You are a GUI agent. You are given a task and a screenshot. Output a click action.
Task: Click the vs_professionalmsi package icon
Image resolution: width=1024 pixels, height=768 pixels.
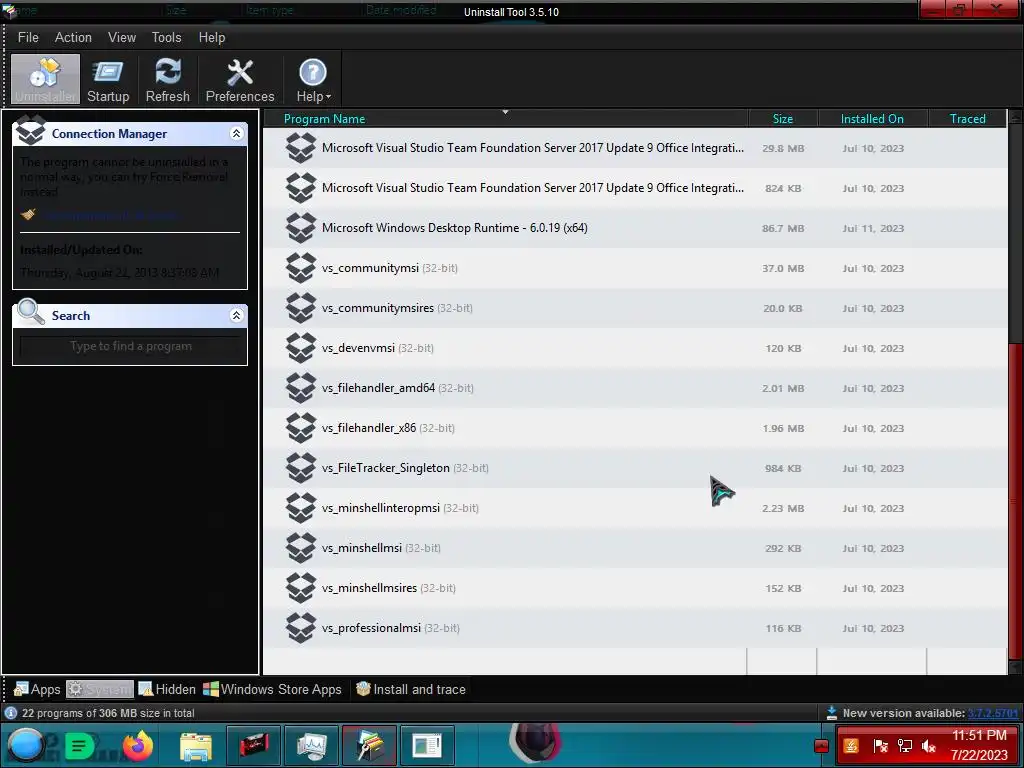pos(301,628)
